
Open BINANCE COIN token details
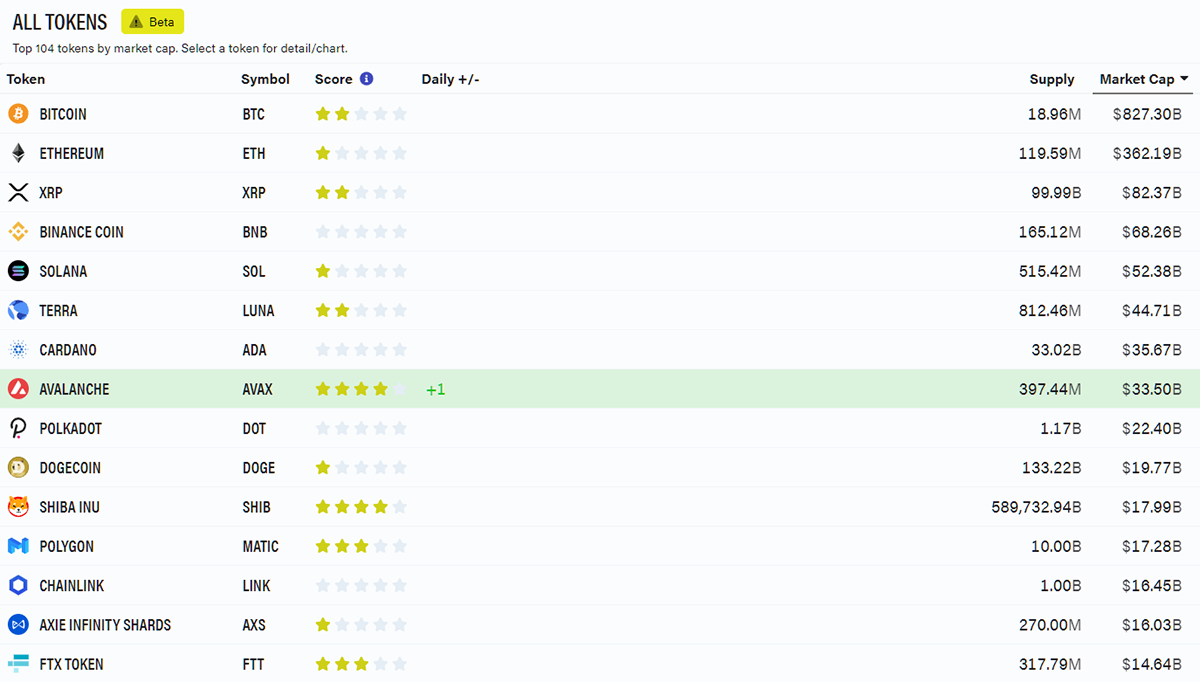(82, 232)
